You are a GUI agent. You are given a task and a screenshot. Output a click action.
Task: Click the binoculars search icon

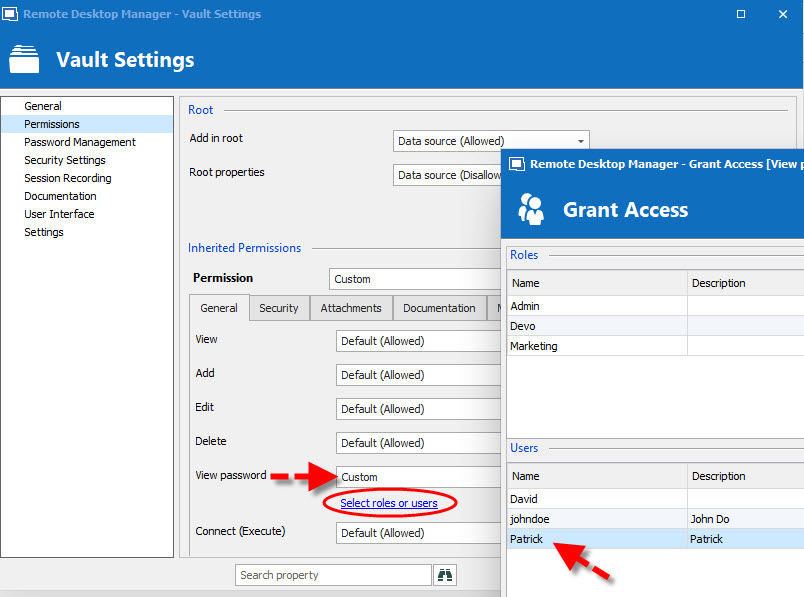pos(445,575)
